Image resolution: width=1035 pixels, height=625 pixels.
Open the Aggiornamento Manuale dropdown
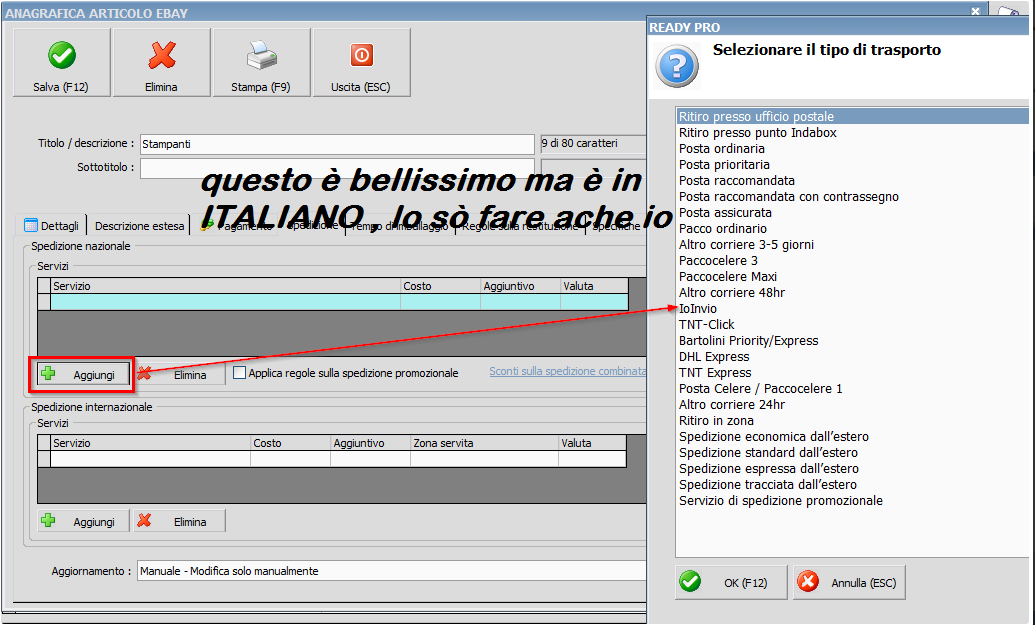click(391, 571)
